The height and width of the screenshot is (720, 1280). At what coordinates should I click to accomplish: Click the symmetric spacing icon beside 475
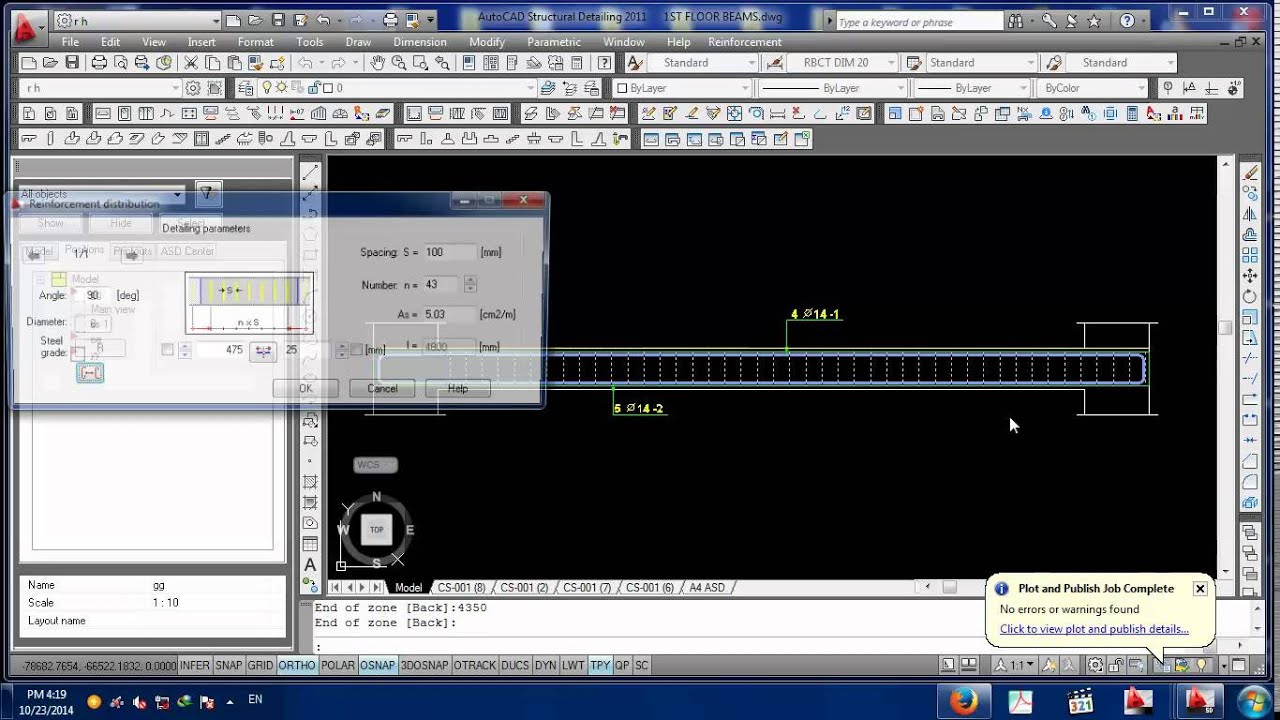tap(262, 350)
